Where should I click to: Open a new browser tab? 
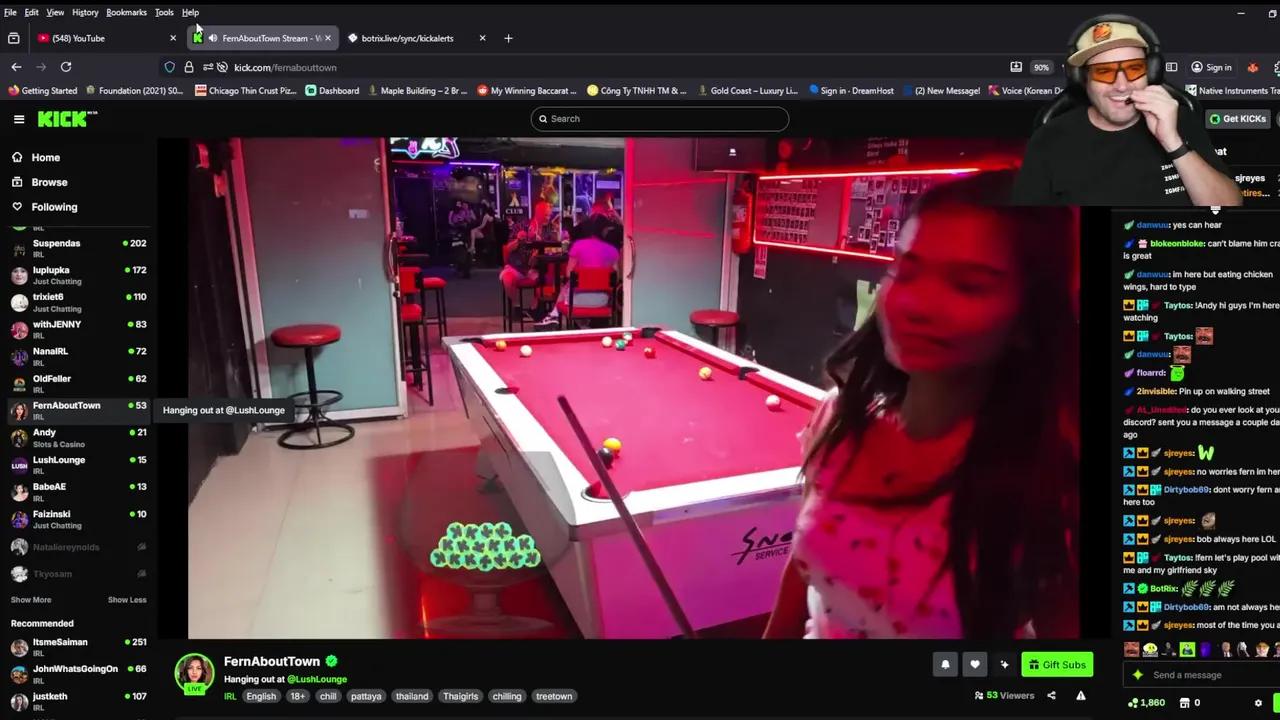(x=508, y=38)
